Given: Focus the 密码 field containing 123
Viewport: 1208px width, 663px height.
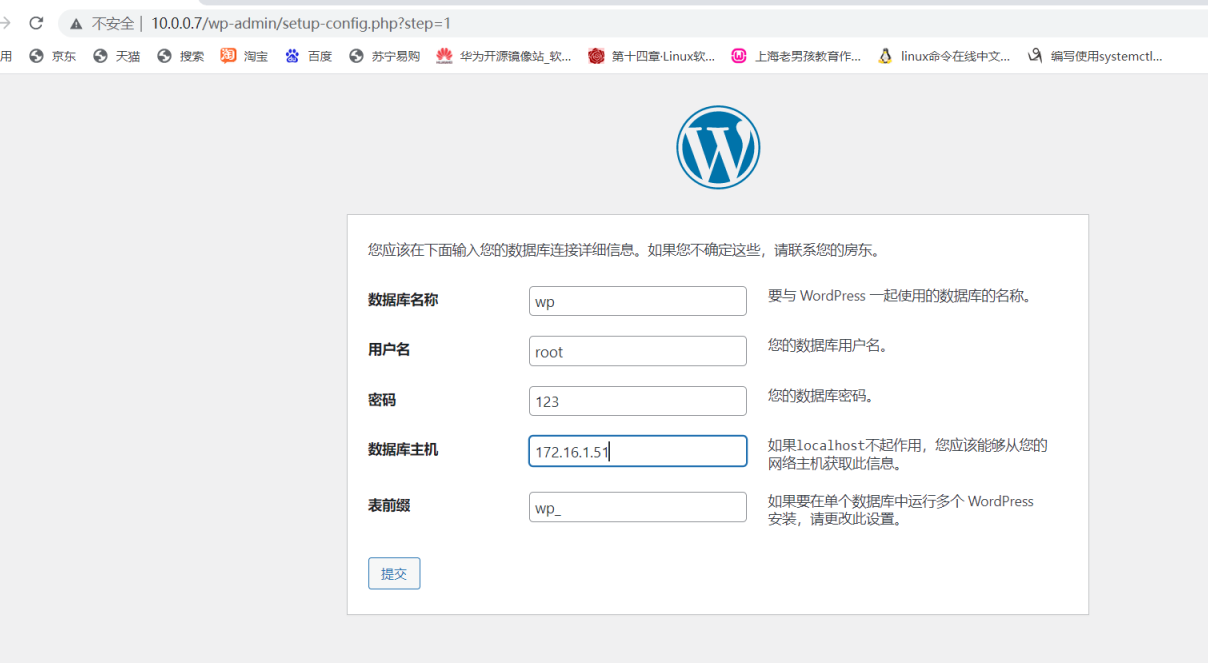Looking at the screenshot, I should click(638, 401).
